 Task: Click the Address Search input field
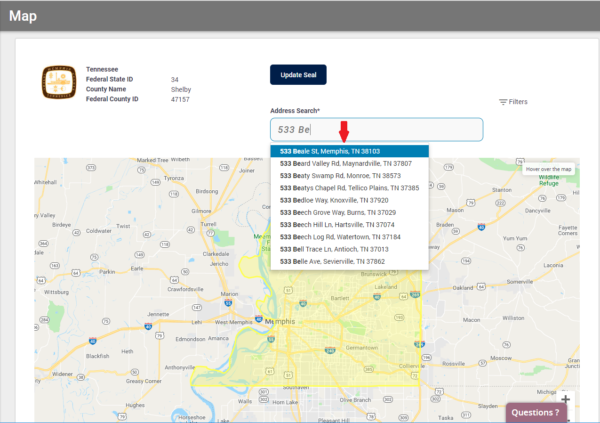[x=377, y=129]
